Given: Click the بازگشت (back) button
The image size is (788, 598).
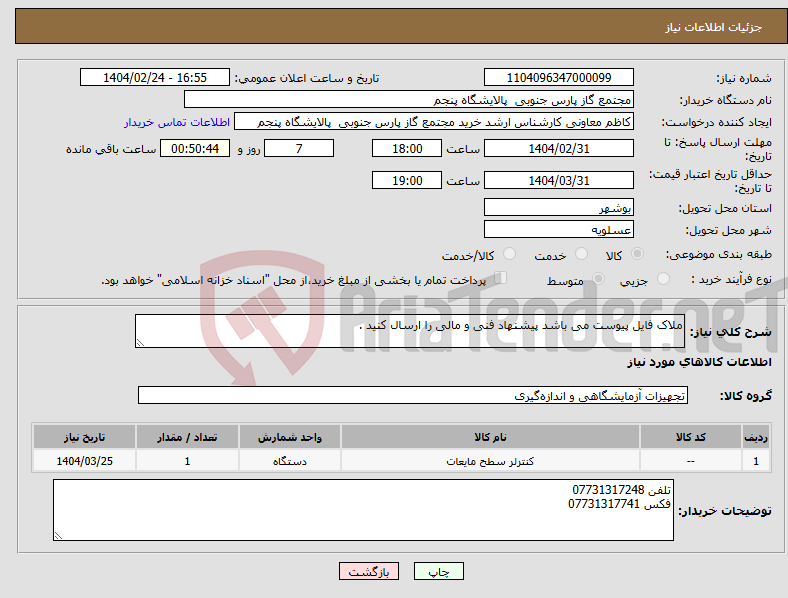Looking at the screenshot, I should pos(369,571).
